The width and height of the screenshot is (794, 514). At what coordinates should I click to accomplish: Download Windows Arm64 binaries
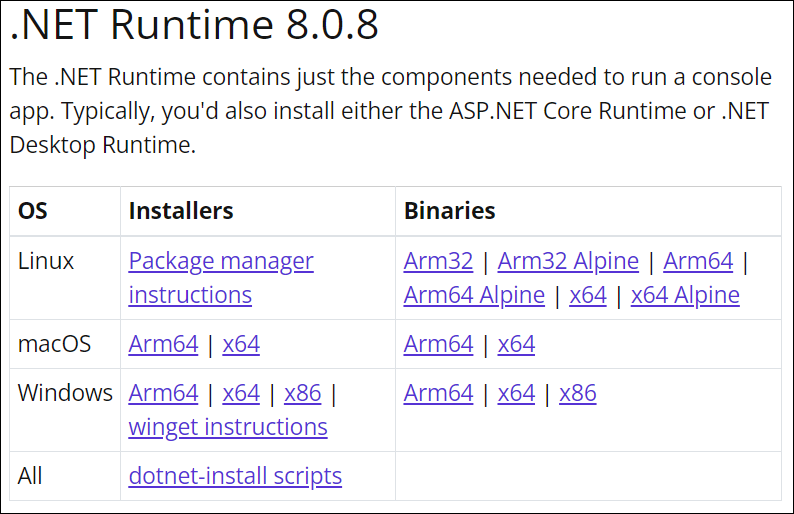click(x=438, y=394)
